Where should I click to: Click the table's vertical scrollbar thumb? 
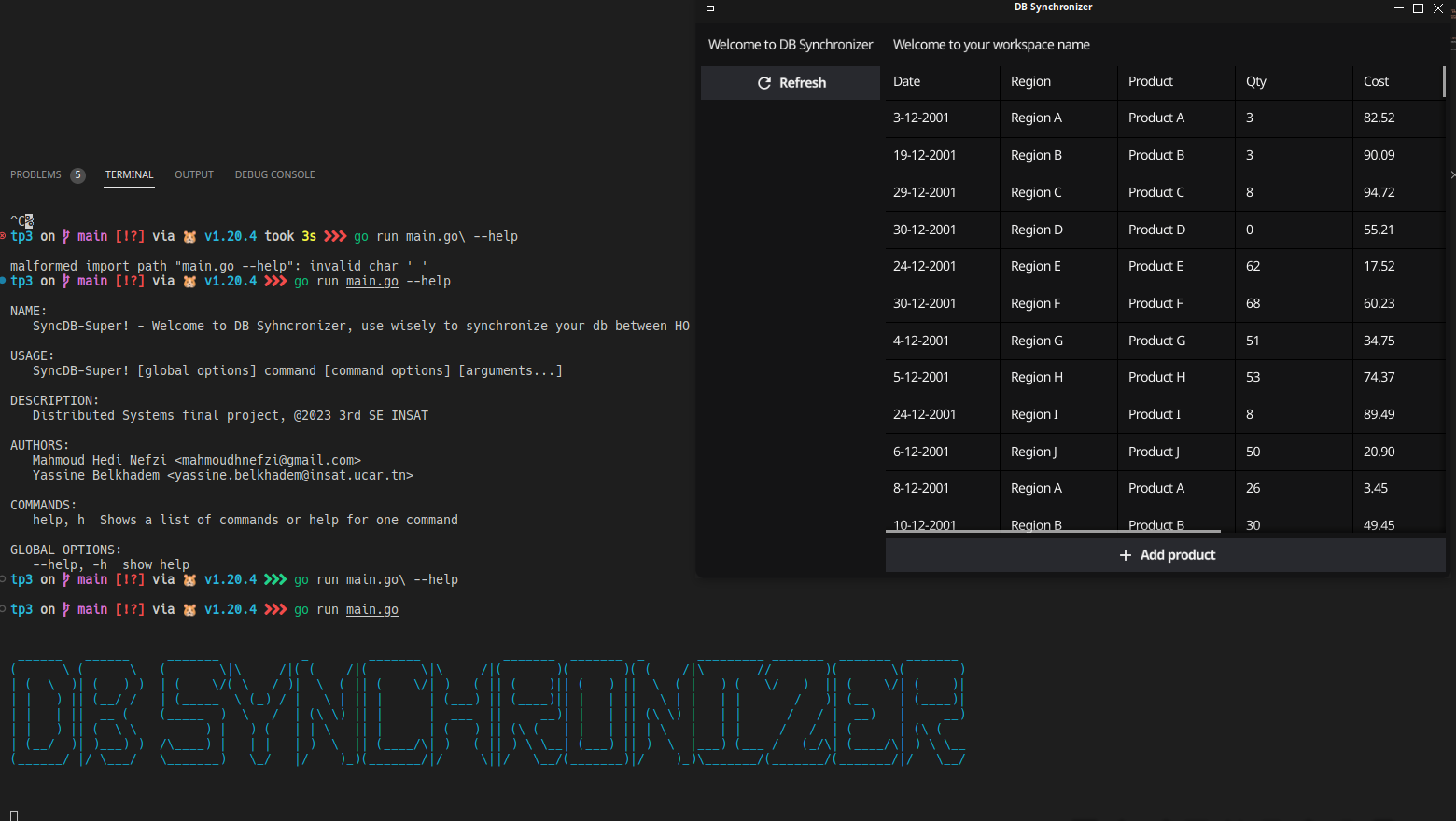(x=1444, y=81)
